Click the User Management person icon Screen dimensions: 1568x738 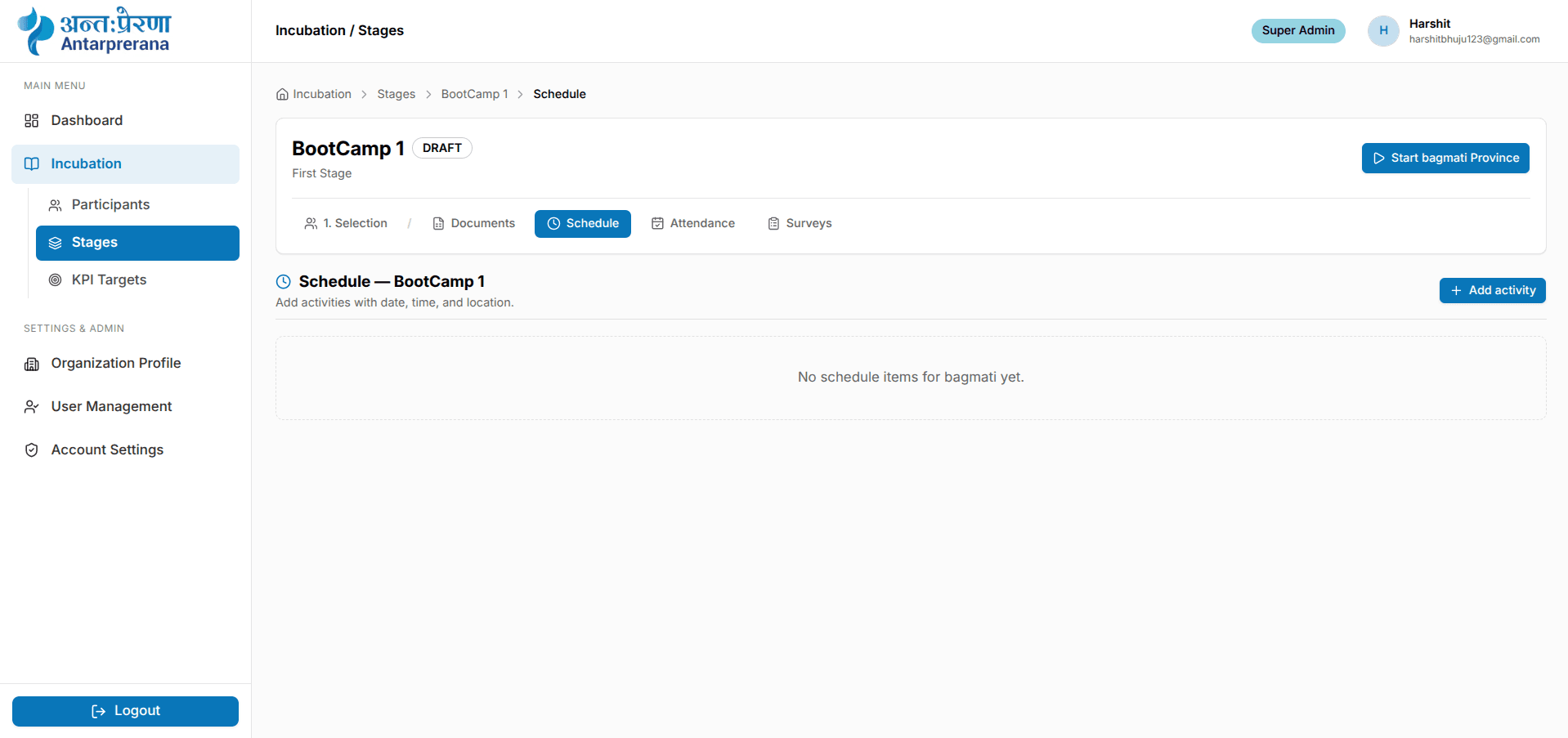pyautogui.click(x=31, y=407)
